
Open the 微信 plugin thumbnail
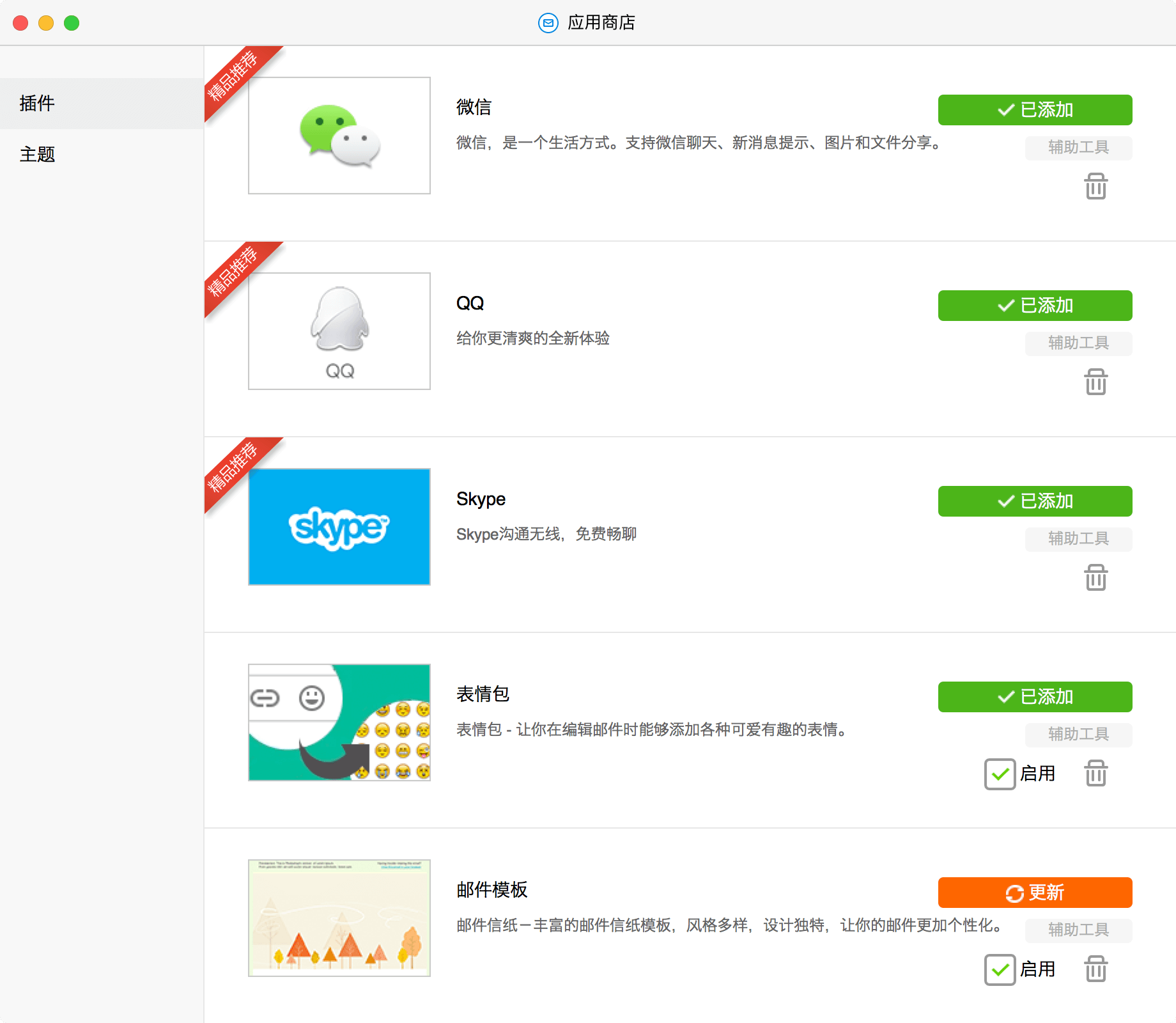pos(339,136)
